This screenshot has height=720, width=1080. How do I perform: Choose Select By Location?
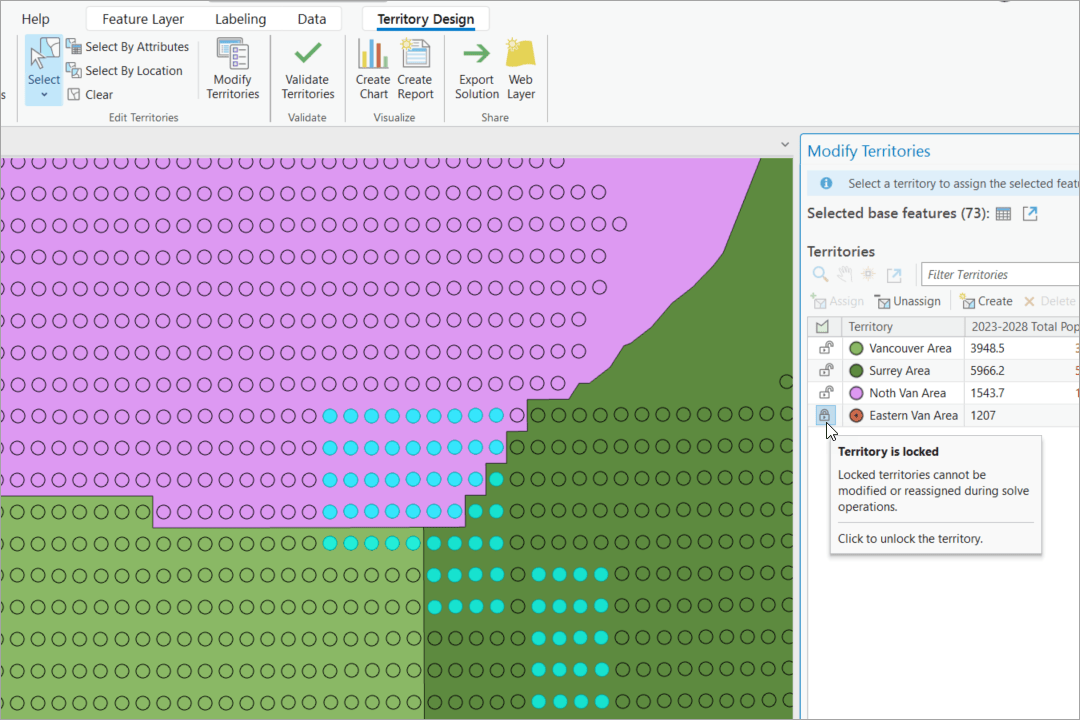coord(125,70)
